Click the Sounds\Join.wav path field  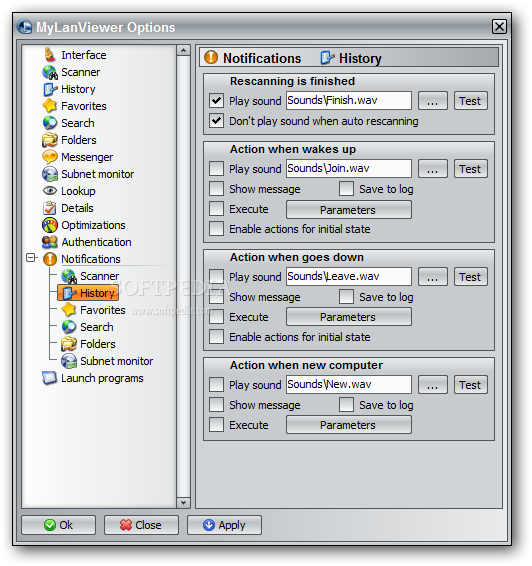349,168
